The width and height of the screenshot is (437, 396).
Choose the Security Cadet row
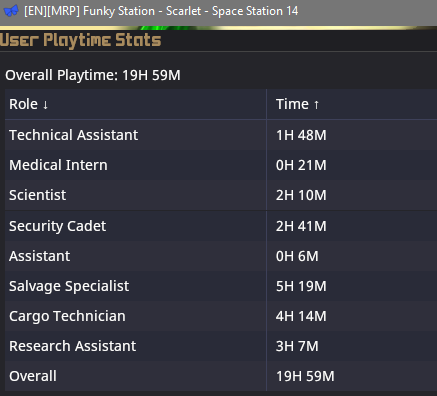pyautogui.click(x=221, y=226)
